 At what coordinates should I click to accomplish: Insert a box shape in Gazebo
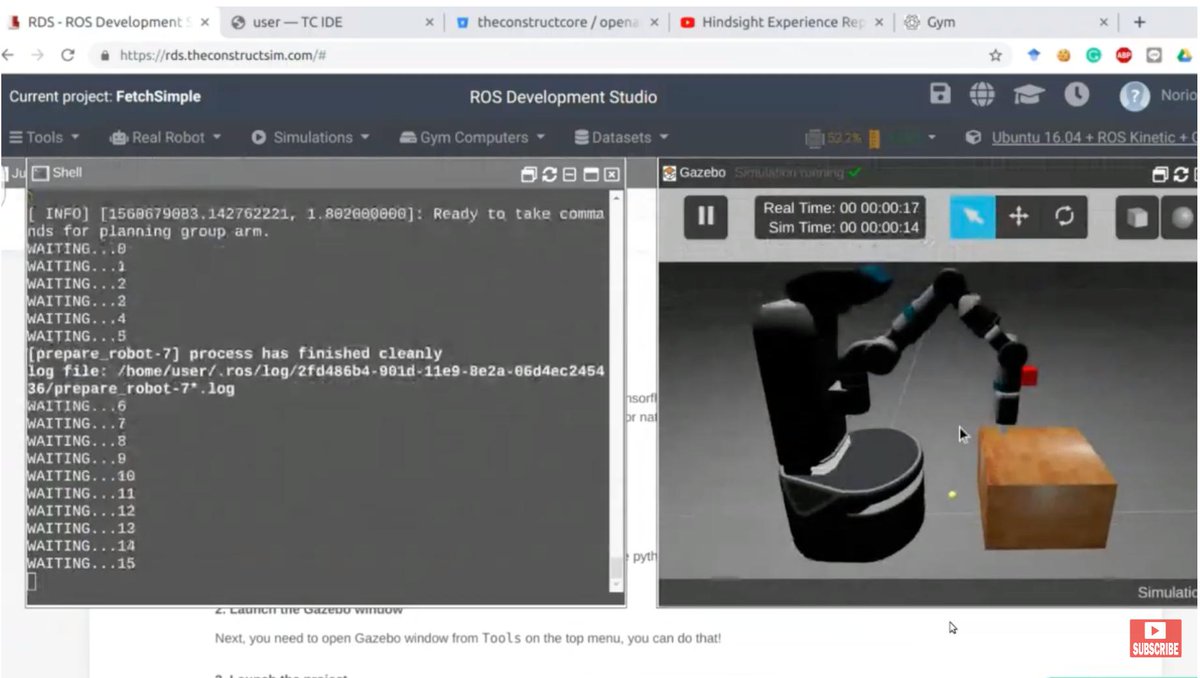[x=1137, y=219]
